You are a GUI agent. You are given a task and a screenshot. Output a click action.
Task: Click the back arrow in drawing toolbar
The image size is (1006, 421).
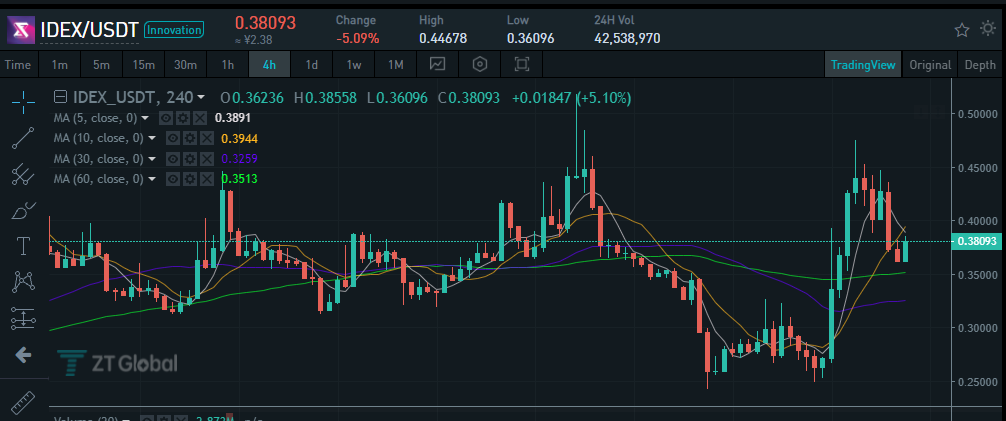pyautogui.click(x=24, y=354)
